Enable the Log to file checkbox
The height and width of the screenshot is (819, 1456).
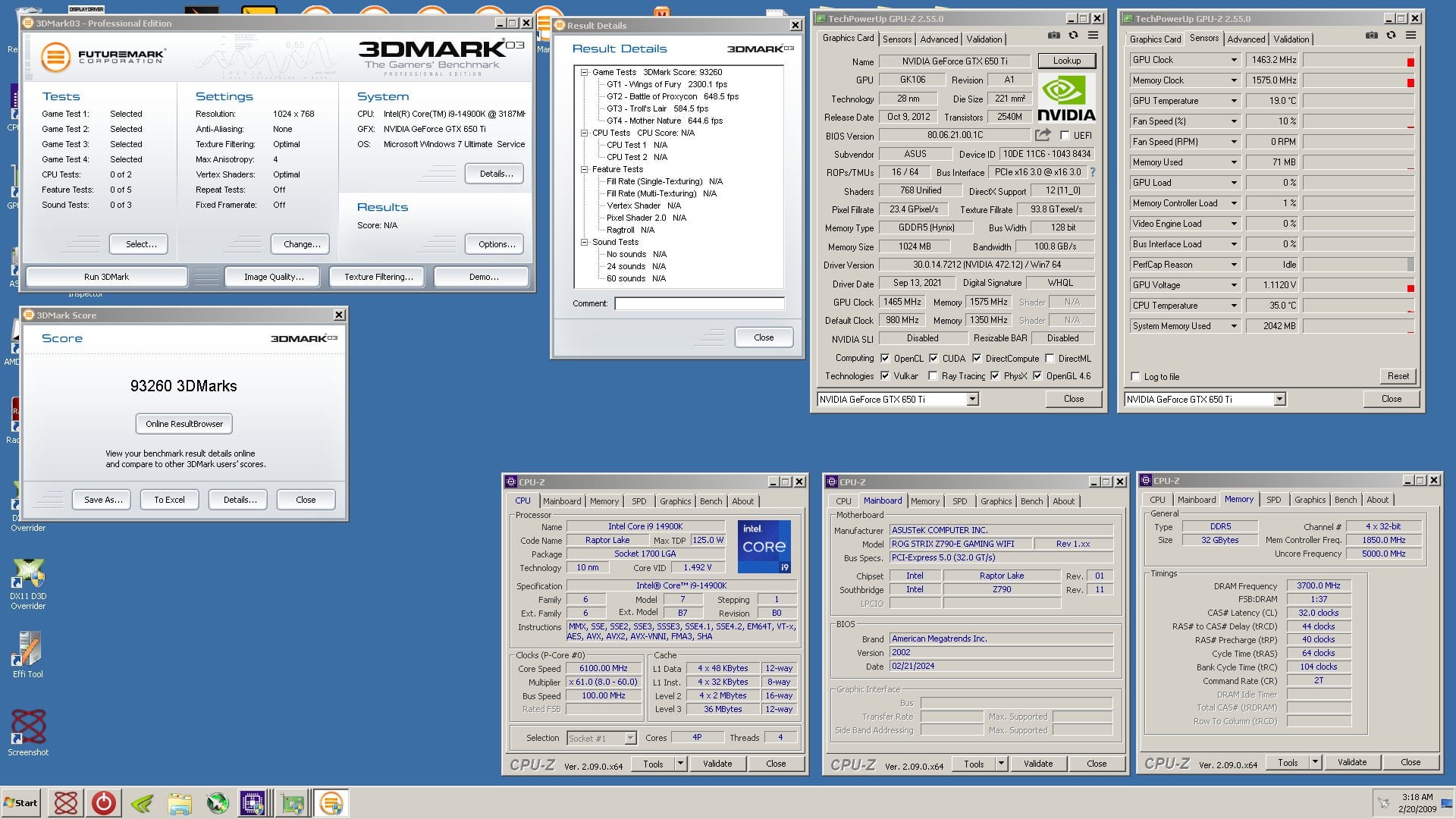tap(1135, 376)
